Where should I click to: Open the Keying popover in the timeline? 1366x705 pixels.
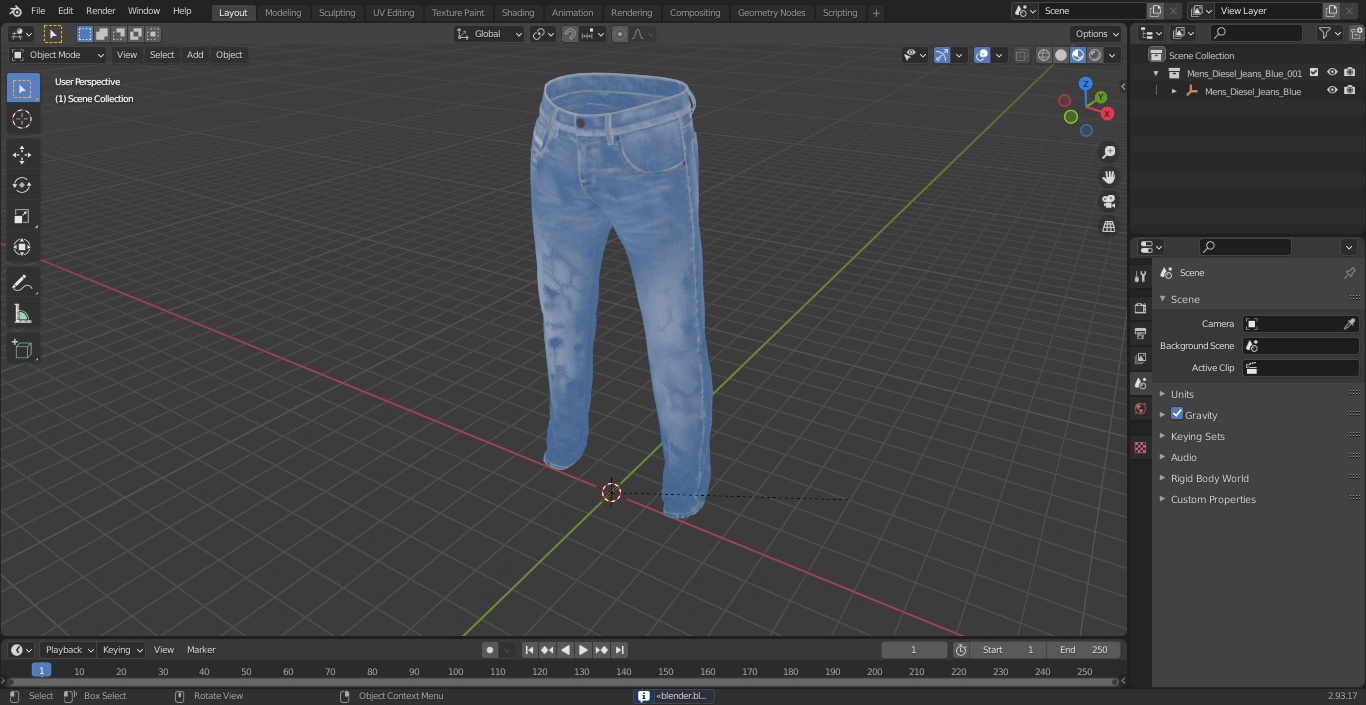tap(122, 650)
